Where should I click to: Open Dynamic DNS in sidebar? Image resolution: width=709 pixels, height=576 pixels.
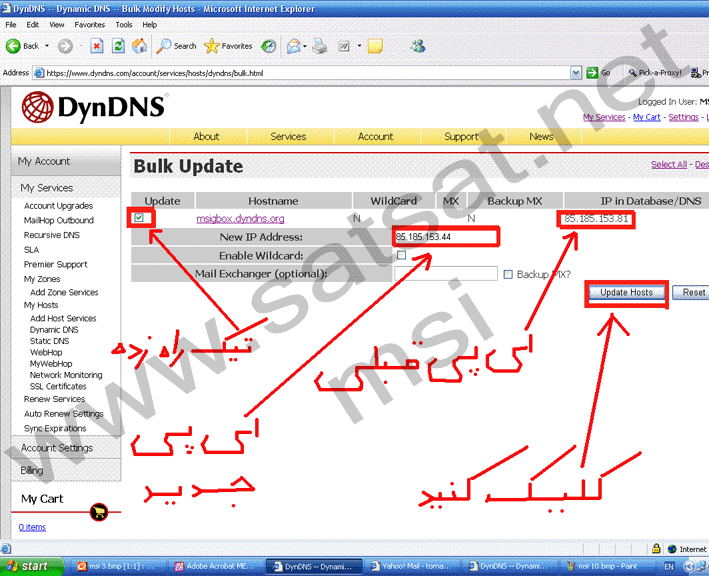tap(54, 330)
